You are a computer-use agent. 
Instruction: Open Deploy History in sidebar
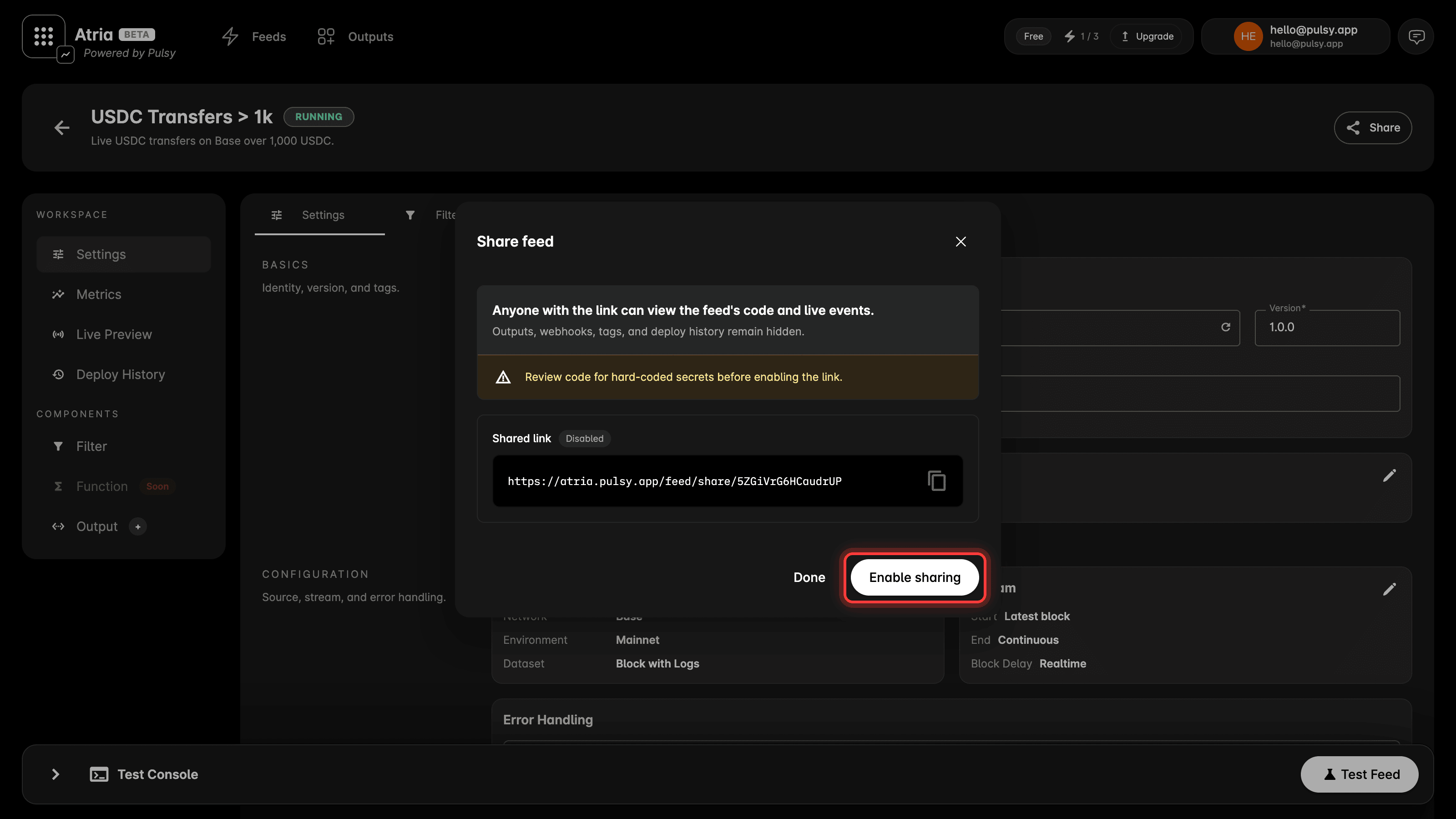click(x=123, y=375)
